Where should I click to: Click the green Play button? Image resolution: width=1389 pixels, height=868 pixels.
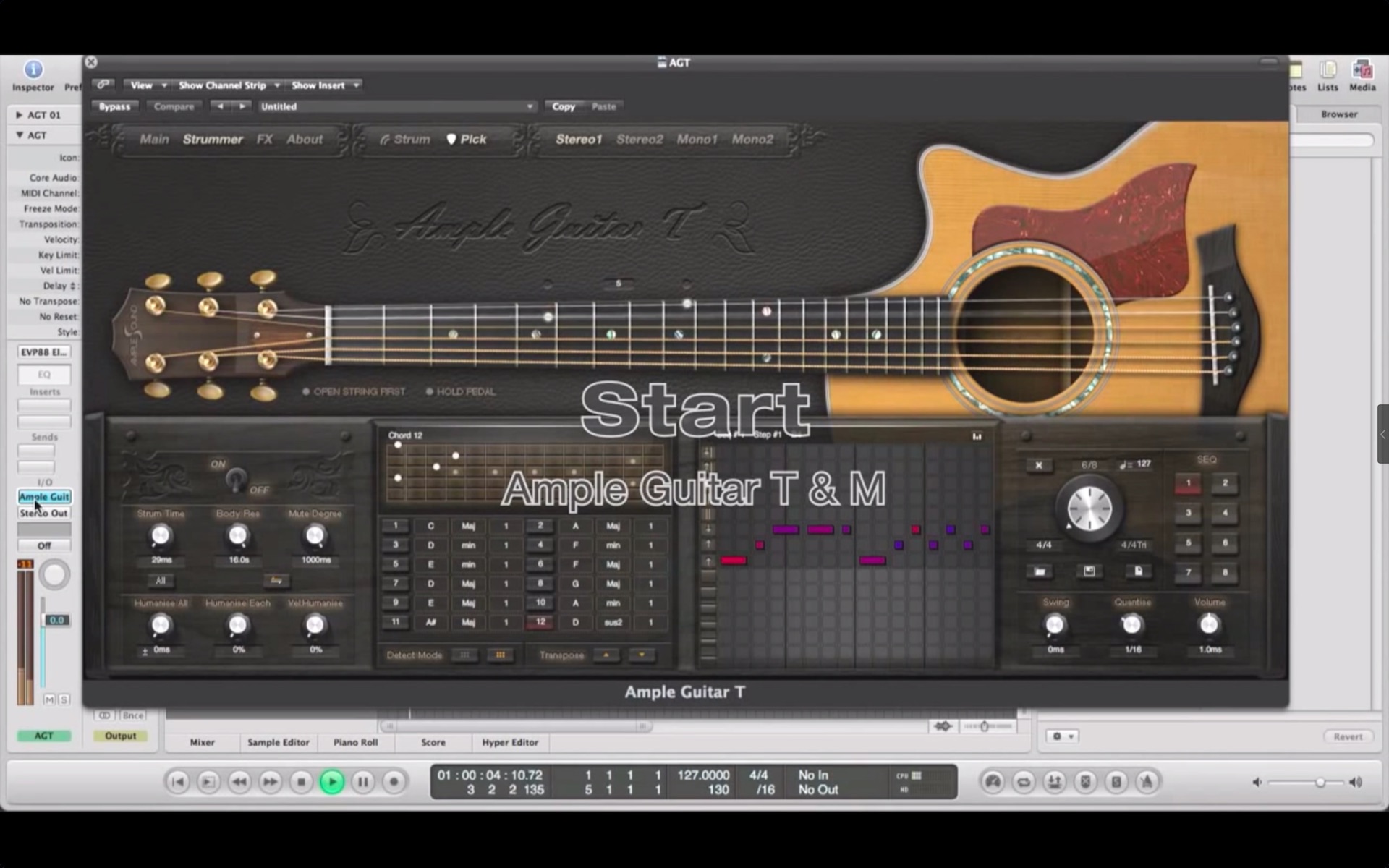[x=332, y=782]
